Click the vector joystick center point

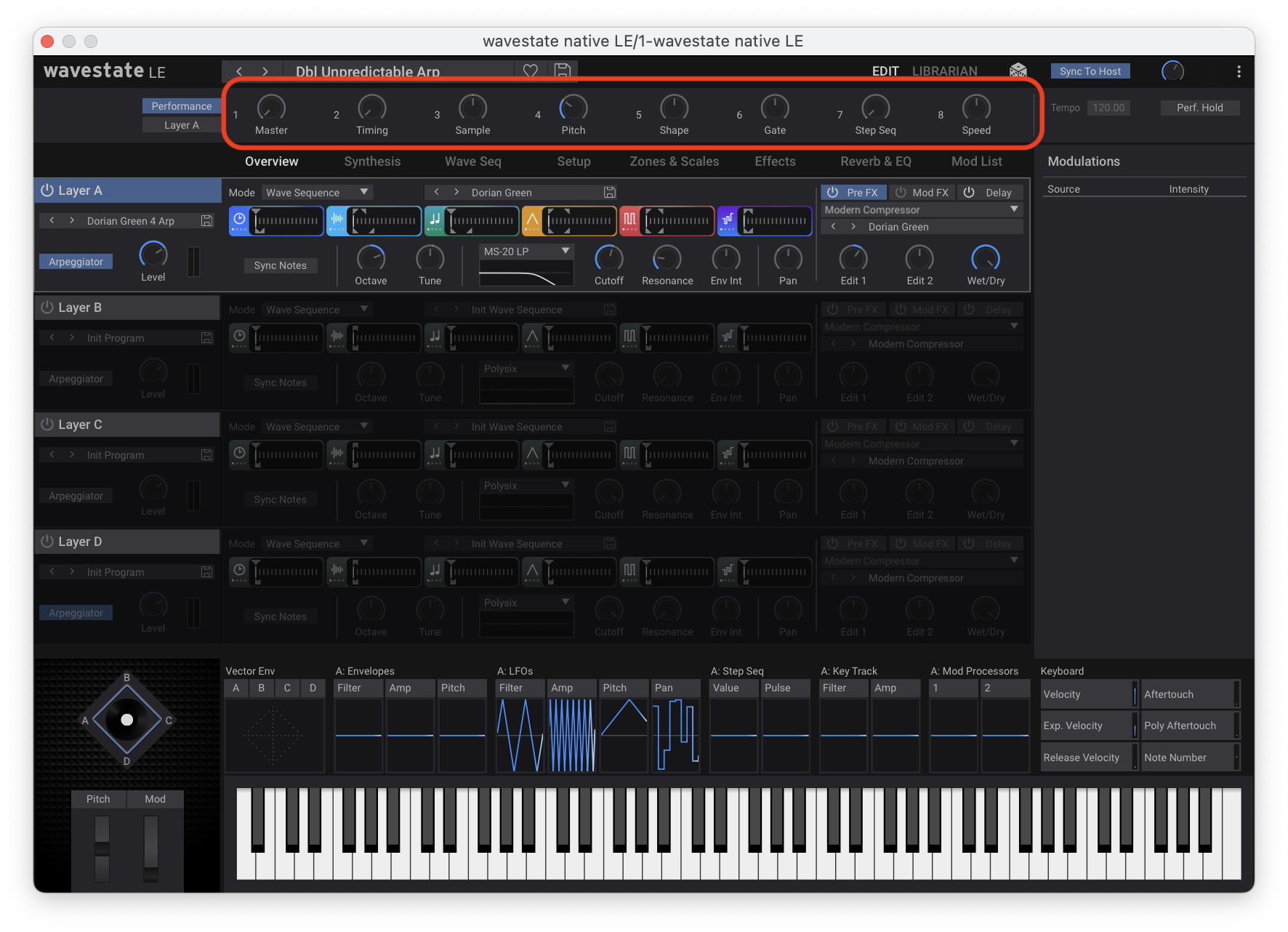click(x=127, y=720)
